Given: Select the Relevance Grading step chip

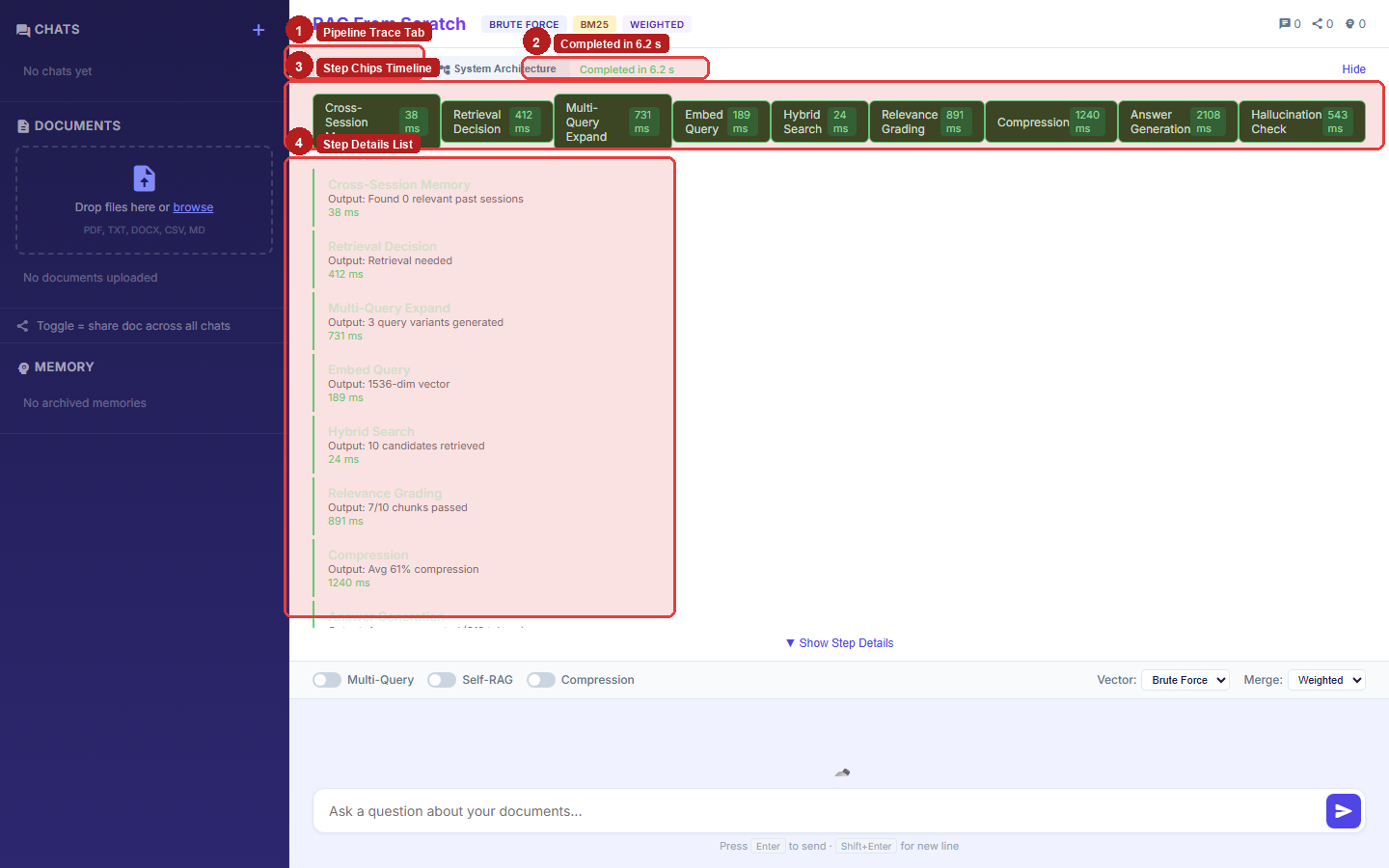Looking at the screenshot, I should (x=926, y=122).
